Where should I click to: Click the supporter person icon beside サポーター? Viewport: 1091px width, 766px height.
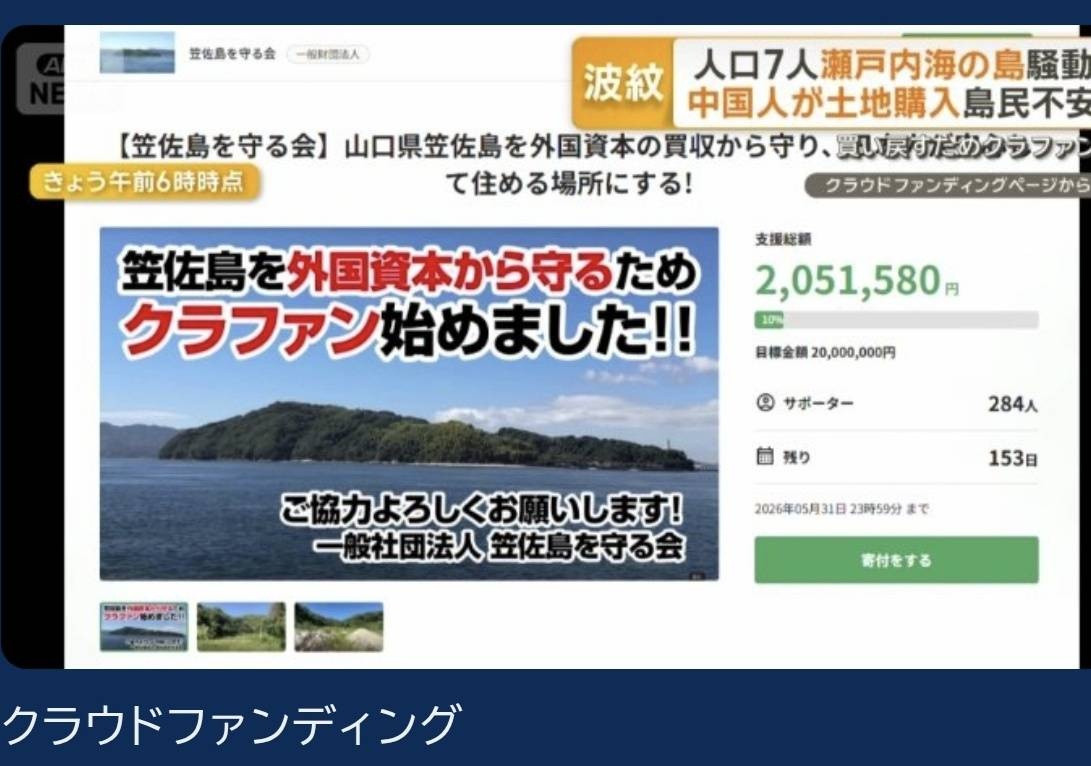pyautogui.click(x=765, y=403)
